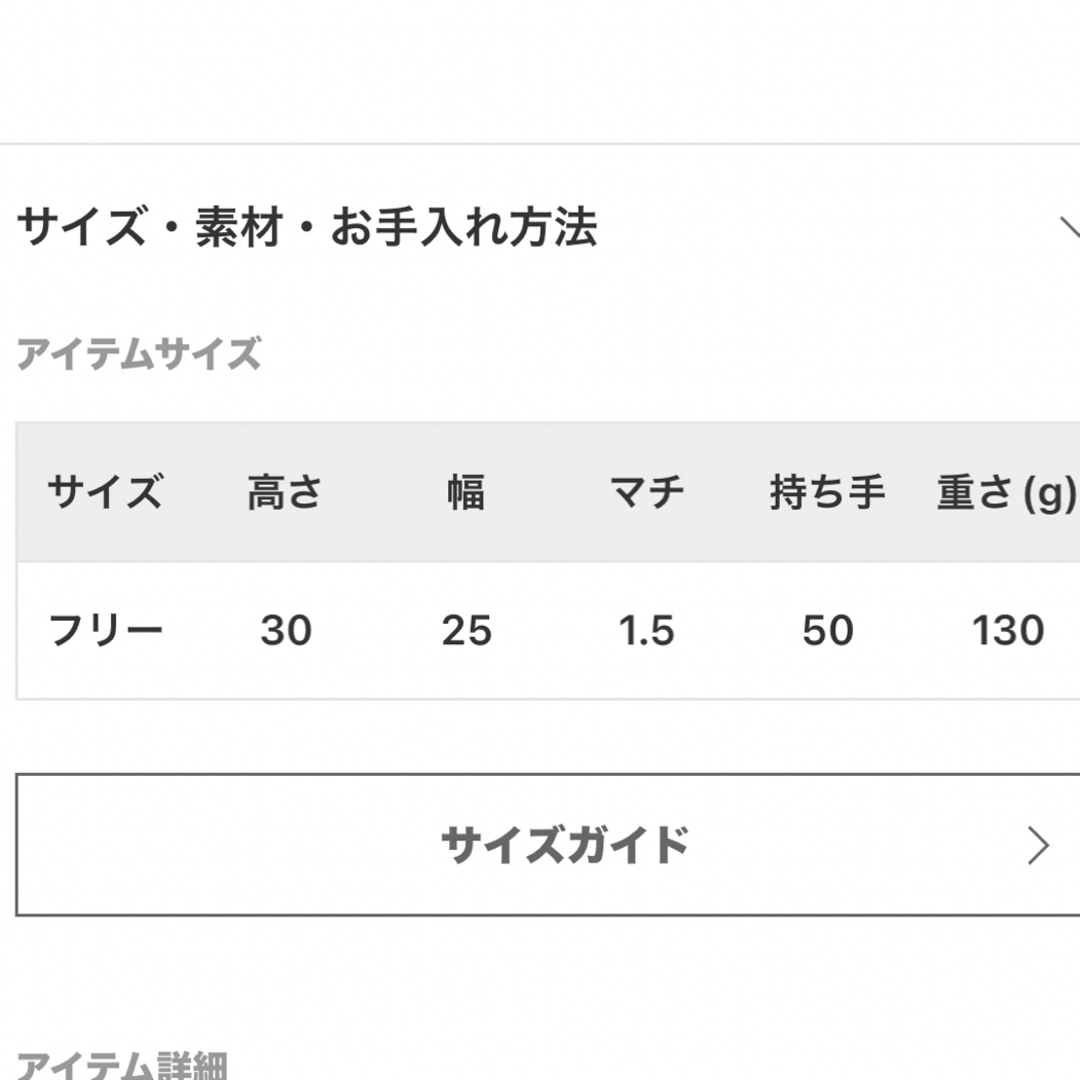Select the 高さ column header
1080x1080 pixels.
pos(285,492)
